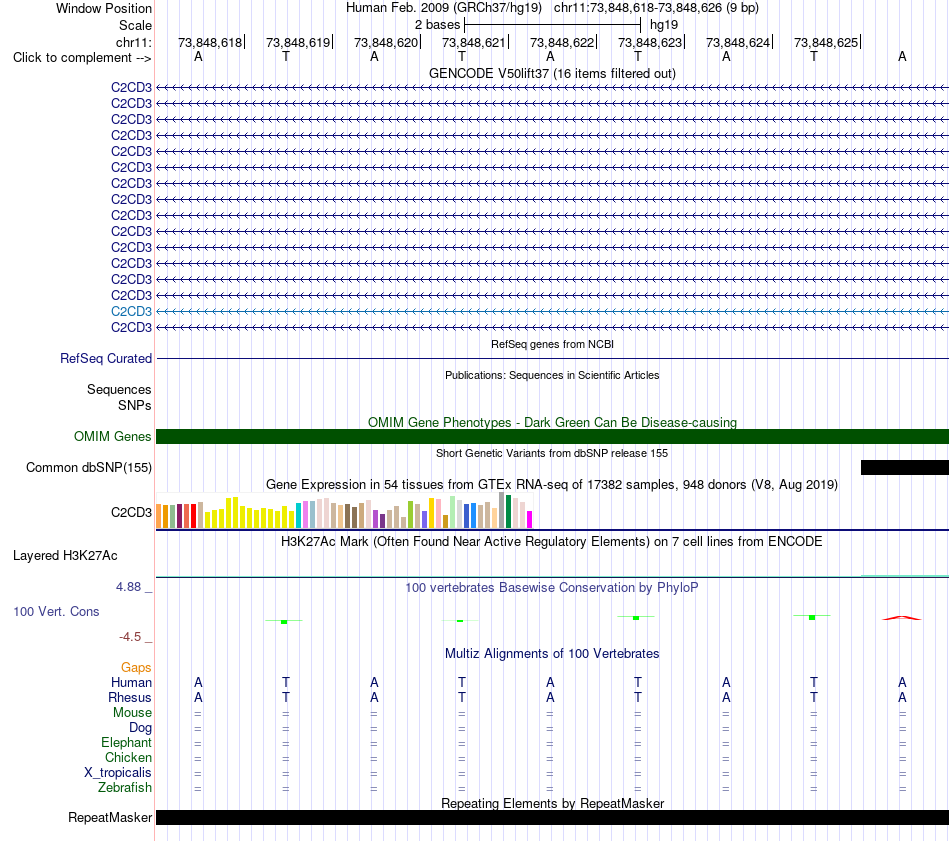
Task: Click the position label 73,848,620
Action: tap(386, 42)
